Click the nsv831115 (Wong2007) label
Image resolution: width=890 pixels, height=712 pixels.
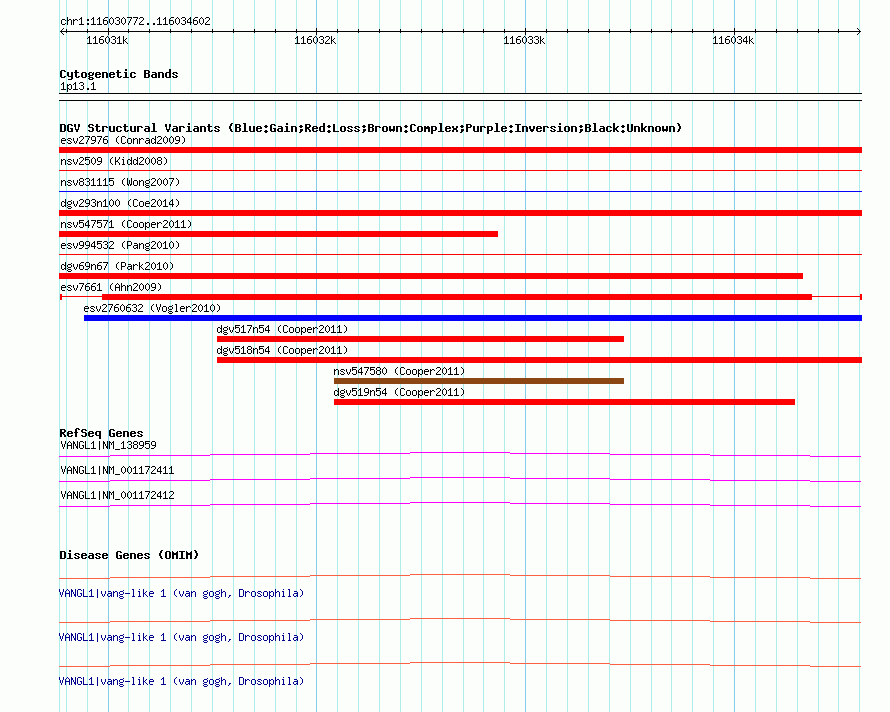pos(120,182)
